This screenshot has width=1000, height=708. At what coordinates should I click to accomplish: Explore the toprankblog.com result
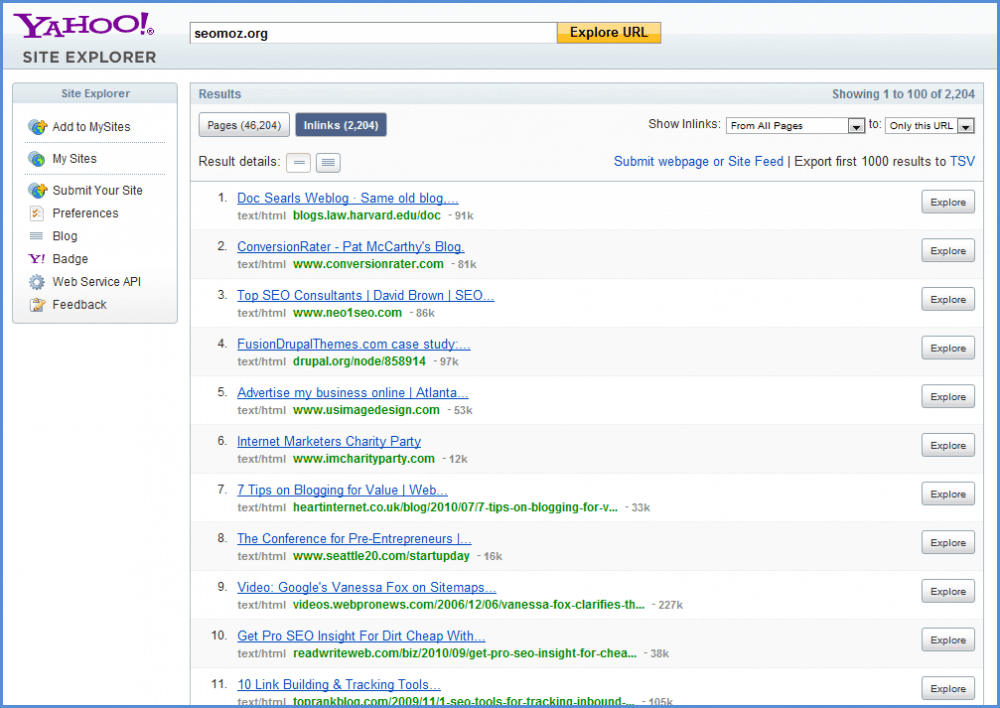948,688
